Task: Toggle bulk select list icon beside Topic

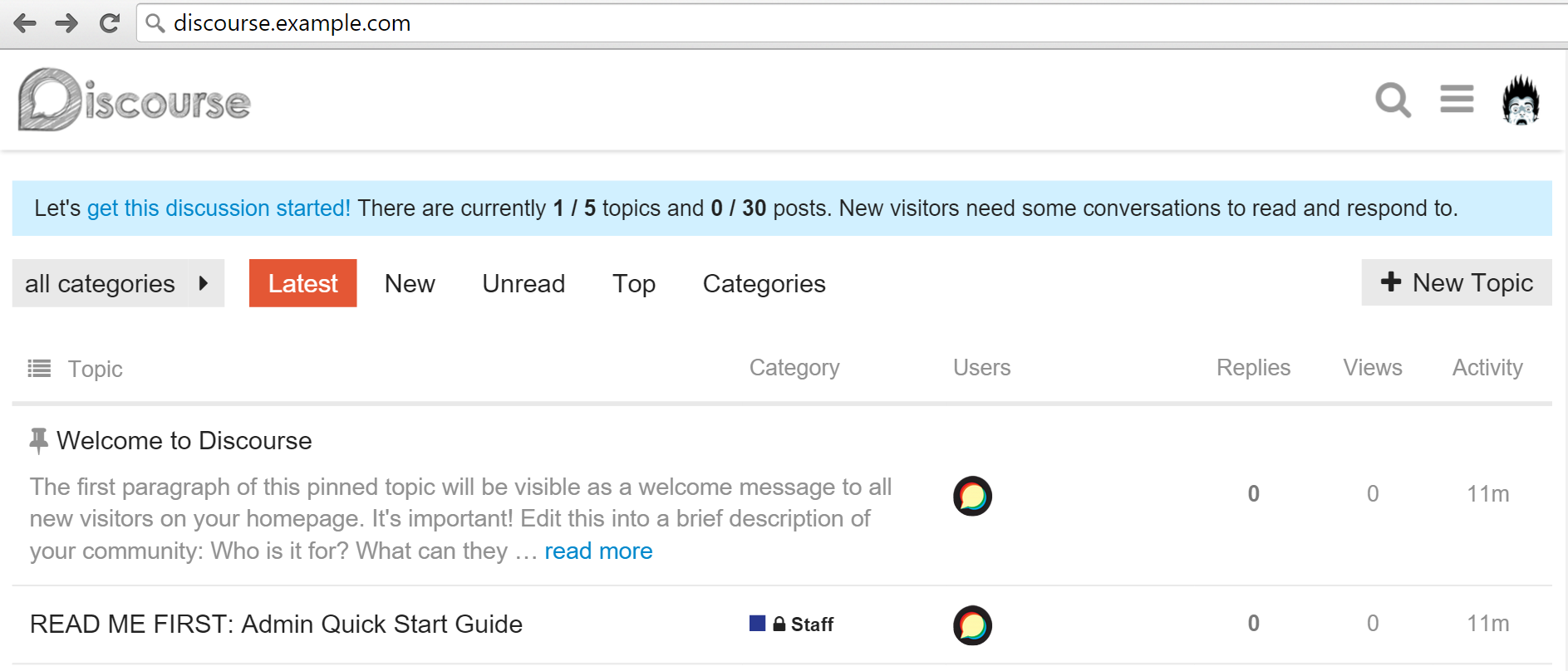Action: pos(39,368)
